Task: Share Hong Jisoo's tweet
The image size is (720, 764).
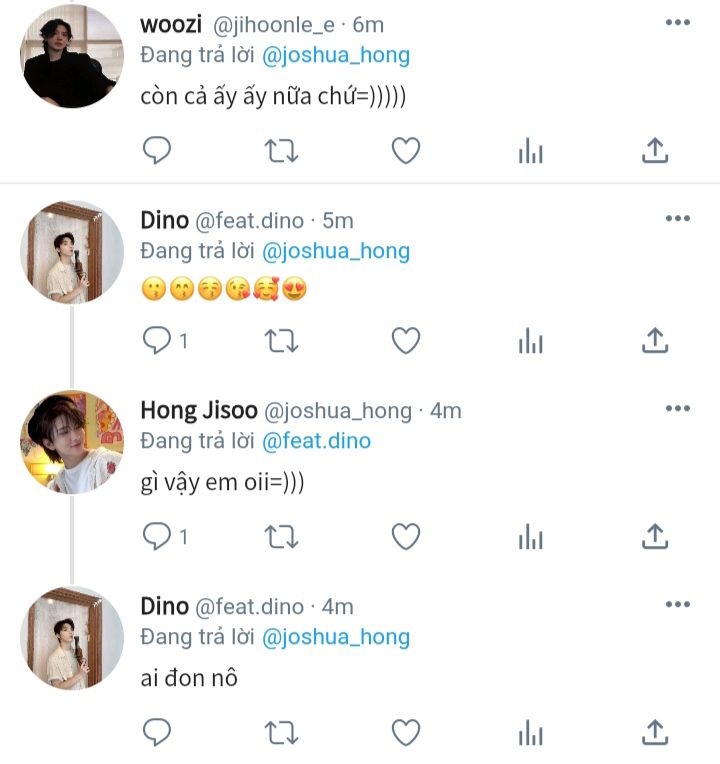Action: pos(655,536)
